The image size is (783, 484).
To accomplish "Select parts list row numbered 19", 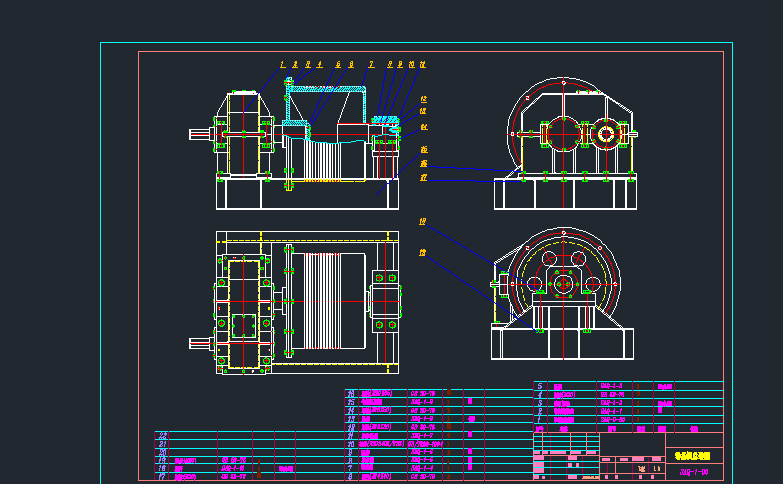I will coord(250,460).
